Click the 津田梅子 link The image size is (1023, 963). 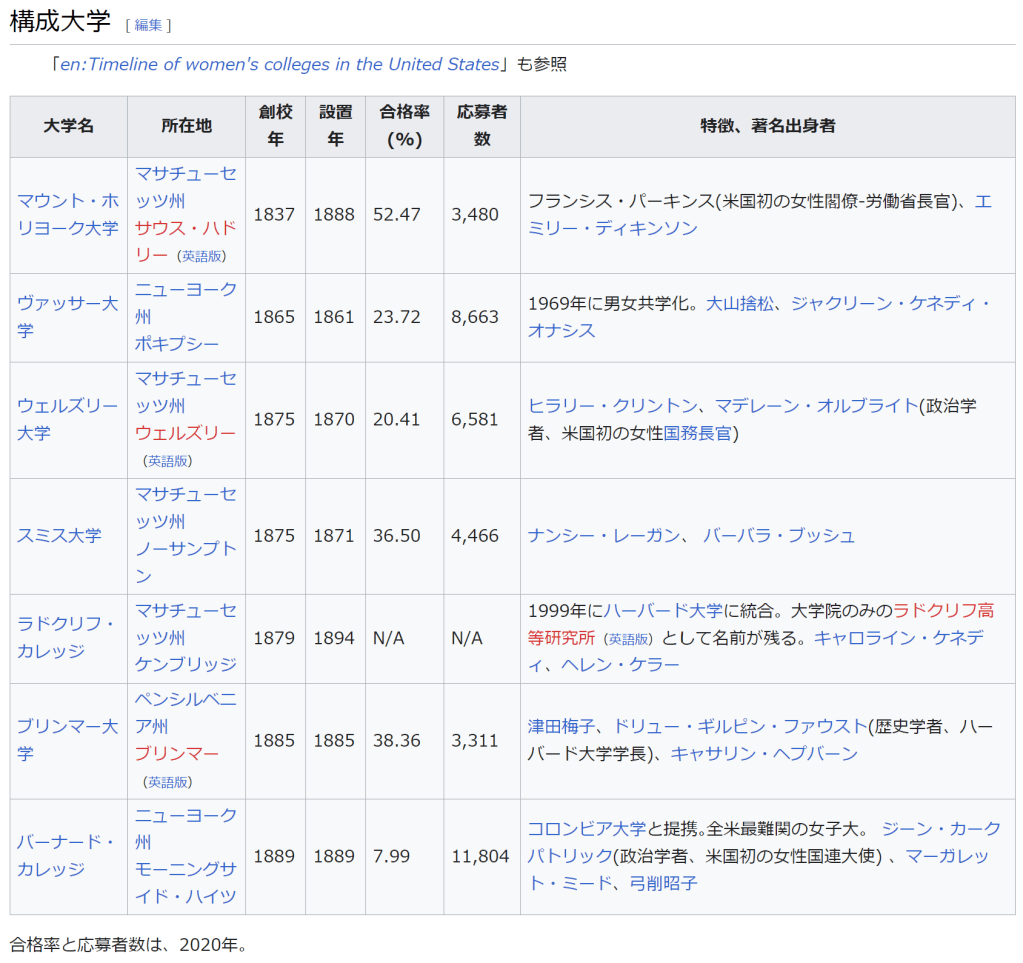[561, 726]
